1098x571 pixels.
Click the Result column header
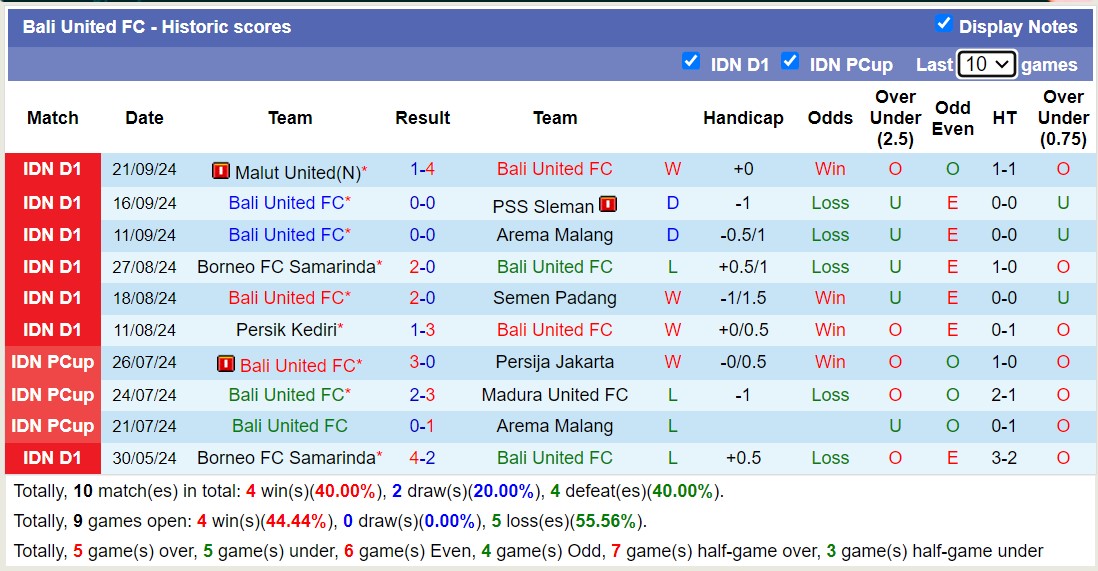[x=422, y=118]
